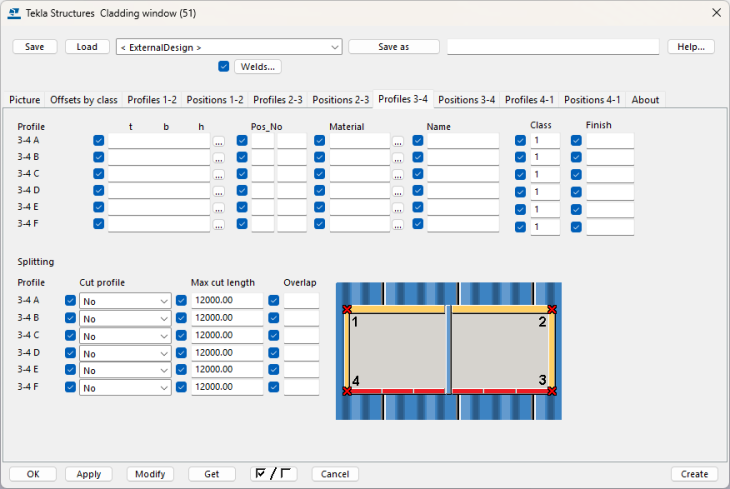Click the corner 3 red marker in picture
730x489 pixels.
click(x=551, y=391)
